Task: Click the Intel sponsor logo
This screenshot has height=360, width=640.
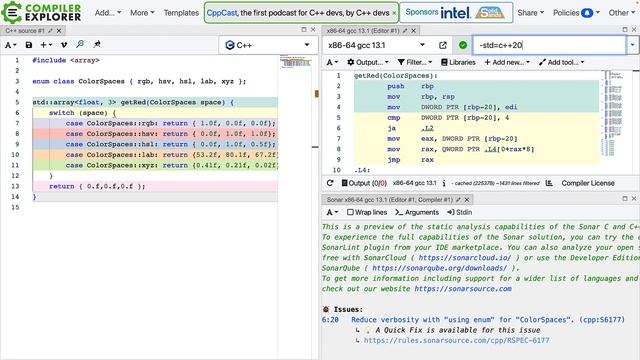Action: tap(455, 13)
